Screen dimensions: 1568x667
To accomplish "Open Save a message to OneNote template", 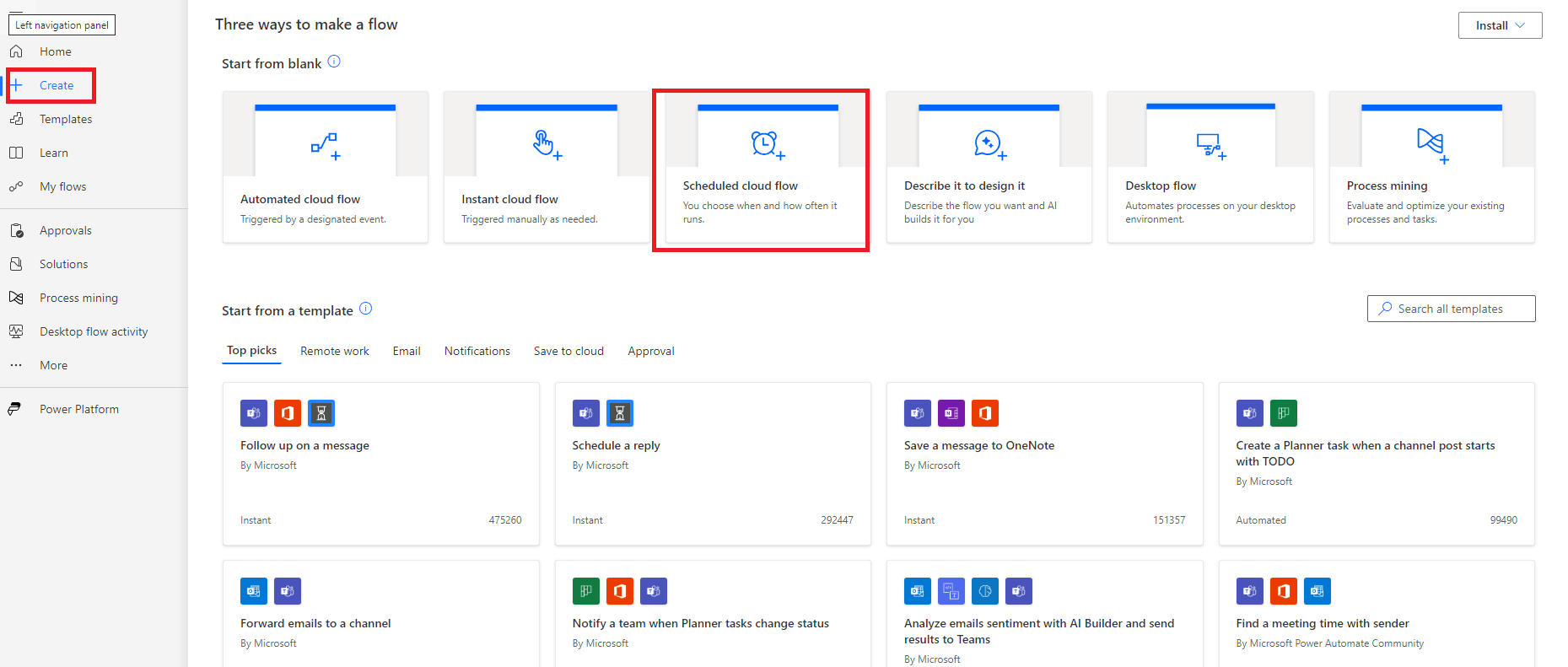I will click(x=1044, y=464).
